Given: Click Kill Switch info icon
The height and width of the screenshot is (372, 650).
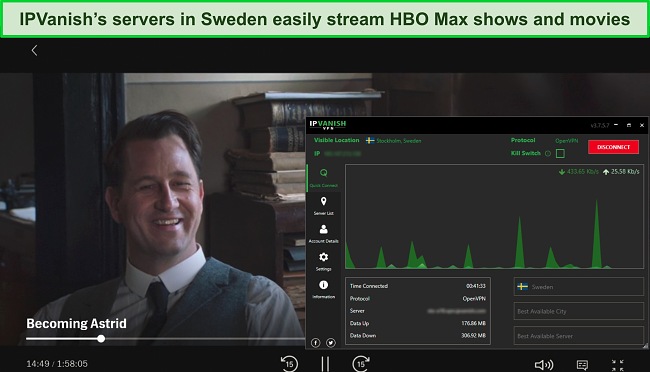Looking at the screenshot, I should click(548, 153).
